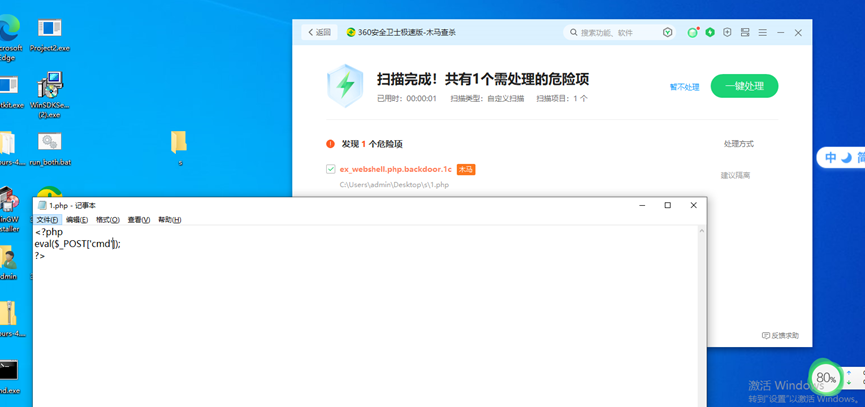Click the path C:\Users\admin\Desktop\s\1.php
The image size is (865, 407).
click(x=394, y=185)
